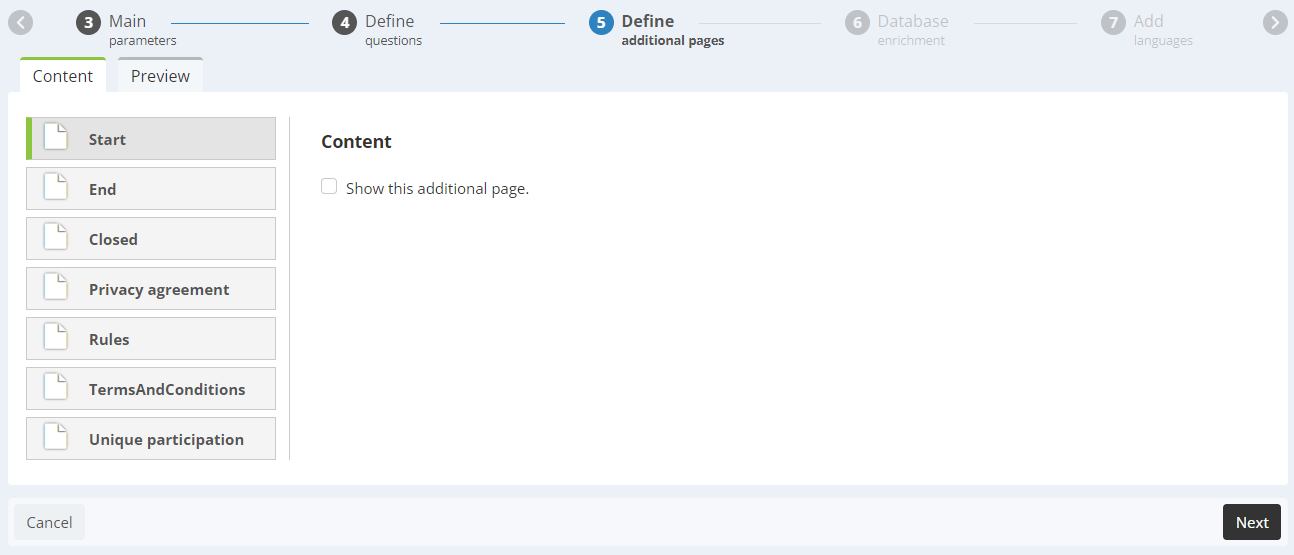Select the Start page label
The width and height of the screenshot is (1294, 555).
tap(107, 139)
